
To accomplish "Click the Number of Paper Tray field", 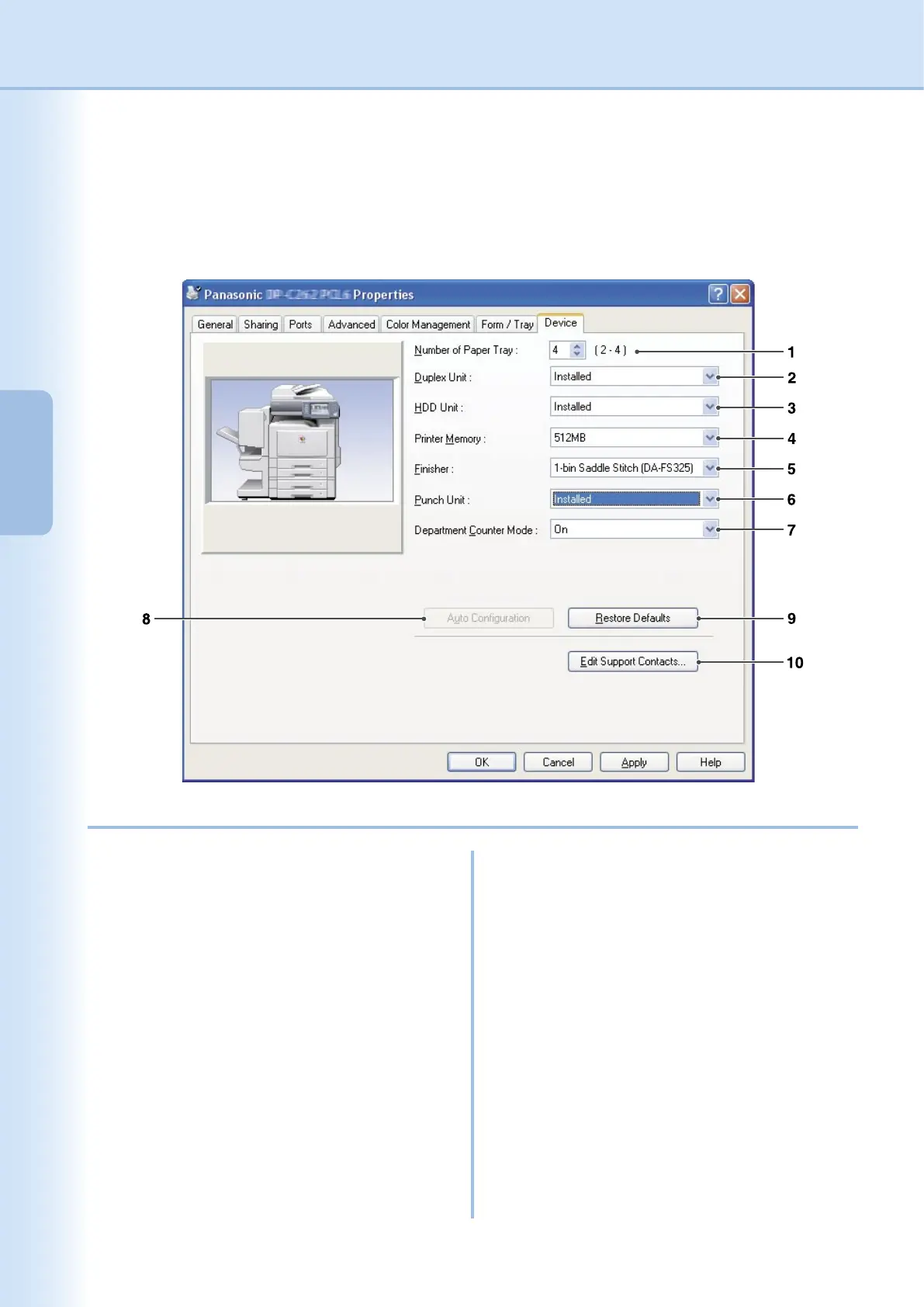I will click(x=559, y=350).
